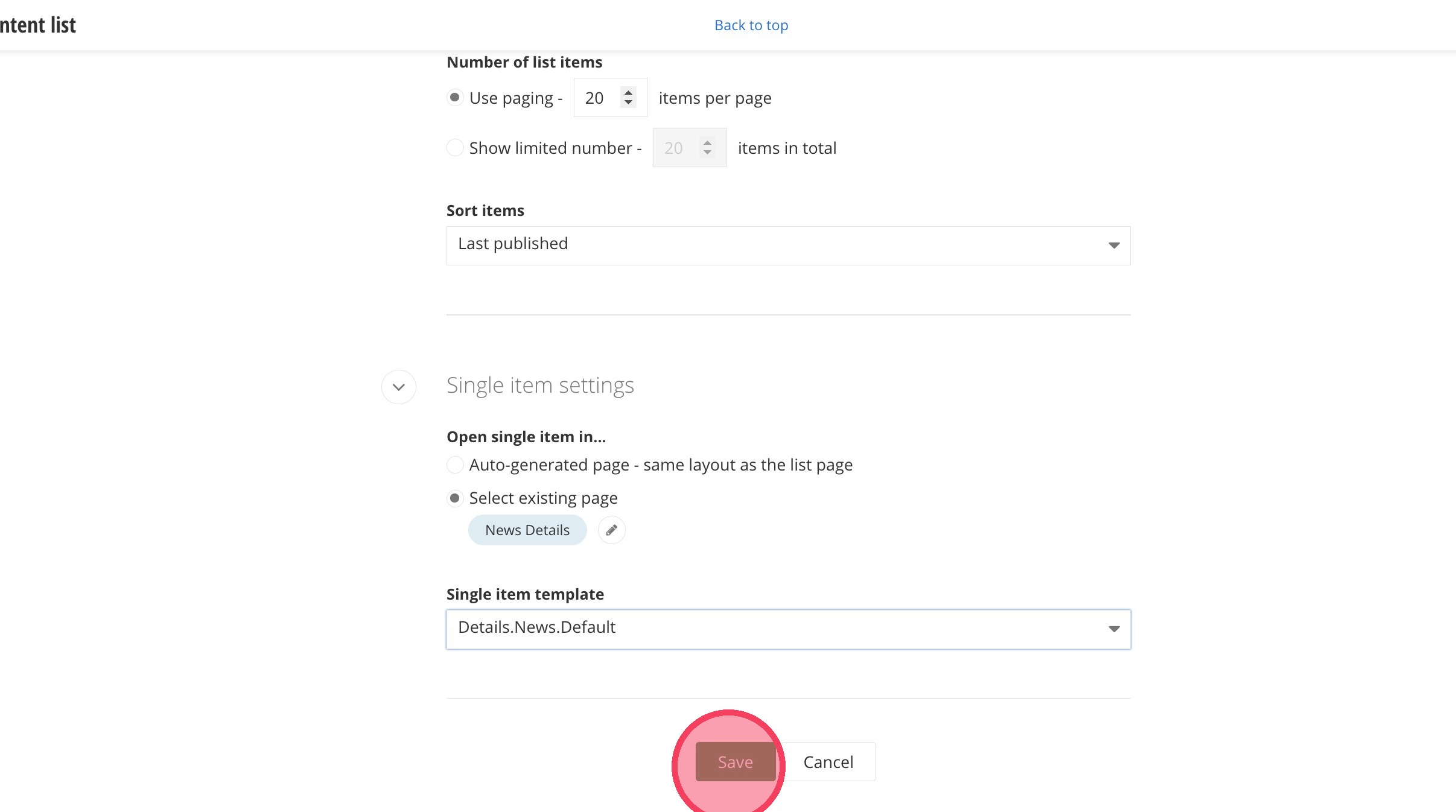Click the up arrow of items in total
The width and height of the screenshot is (1456, 812).
pyautogui.click(x=707, y=142)
